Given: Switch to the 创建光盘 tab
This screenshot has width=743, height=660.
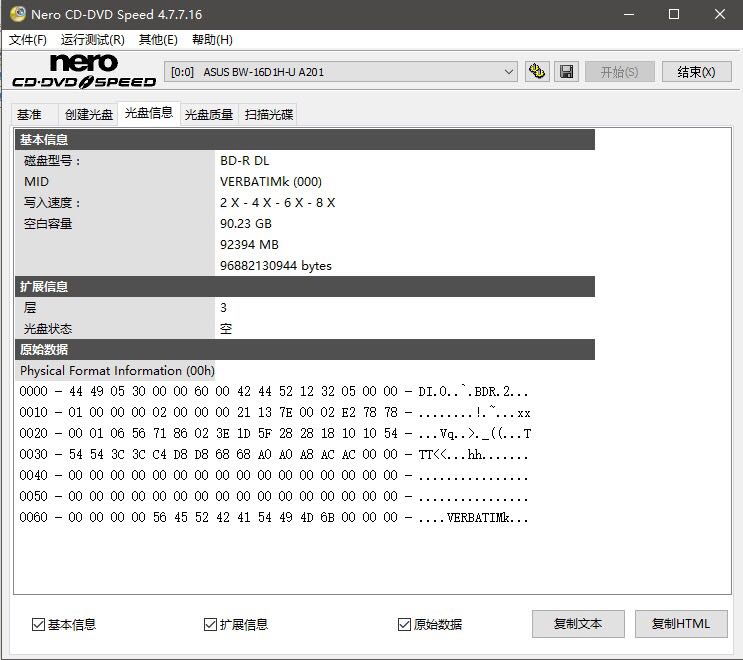Looking at the screenshot, I should coord(89,115).
